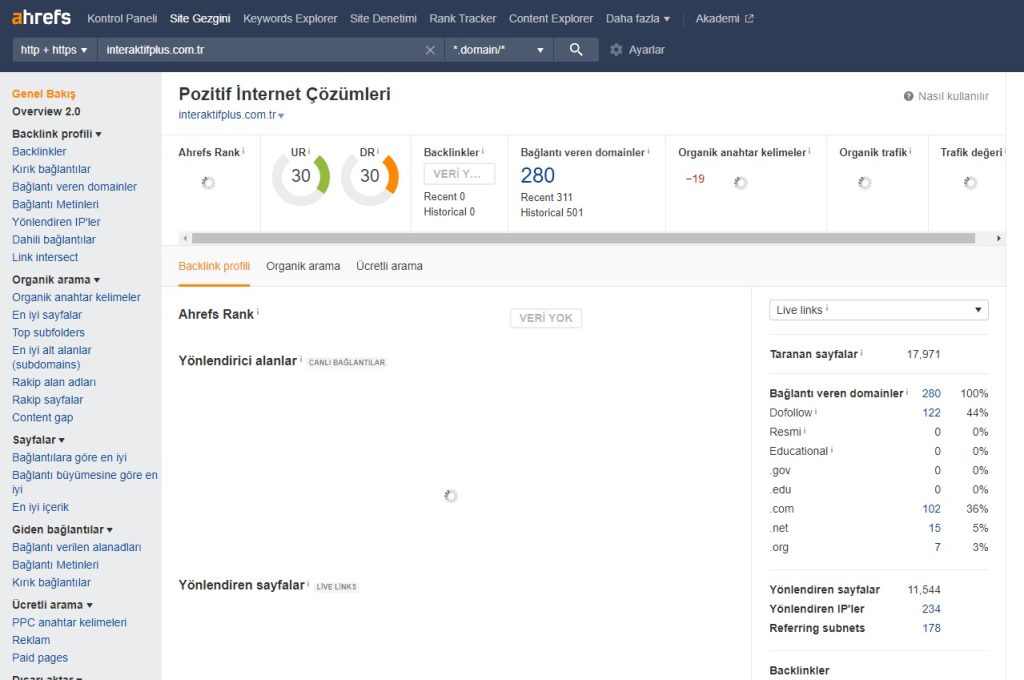The height and width of the screenshot is (680, 1024).
Task: Open Ayarlar settings gear
Action: [x=616, y=50]
